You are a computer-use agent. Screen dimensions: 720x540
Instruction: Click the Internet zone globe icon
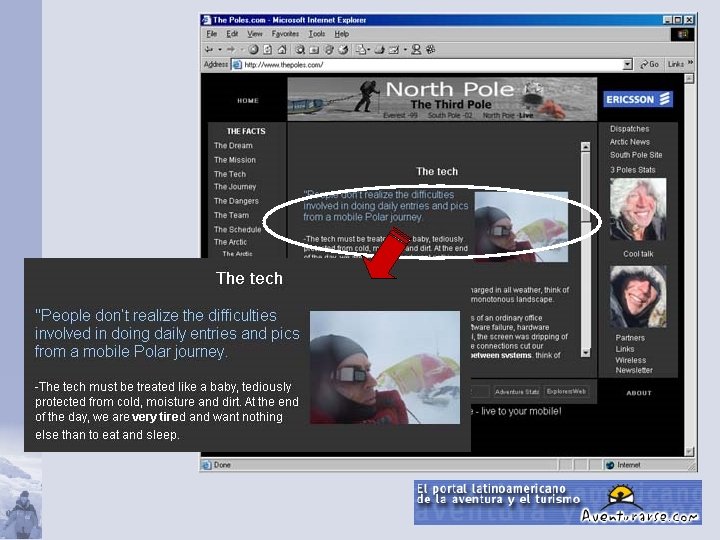tap(610, 465)
